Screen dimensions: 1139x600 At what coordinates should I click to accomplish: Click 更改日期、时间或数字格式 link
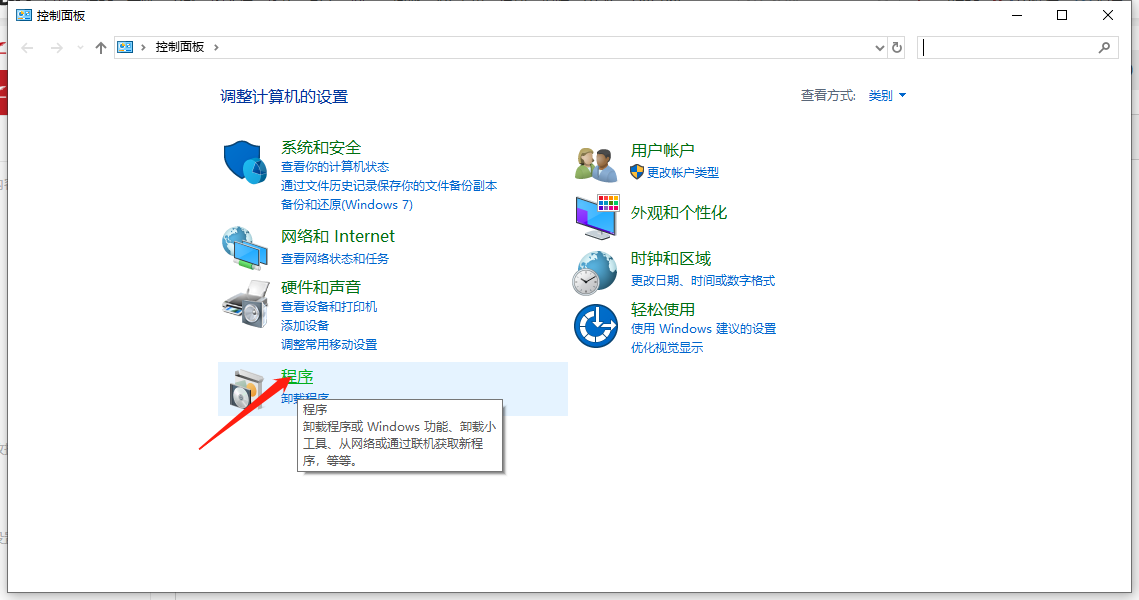click(x=702, y=280)
